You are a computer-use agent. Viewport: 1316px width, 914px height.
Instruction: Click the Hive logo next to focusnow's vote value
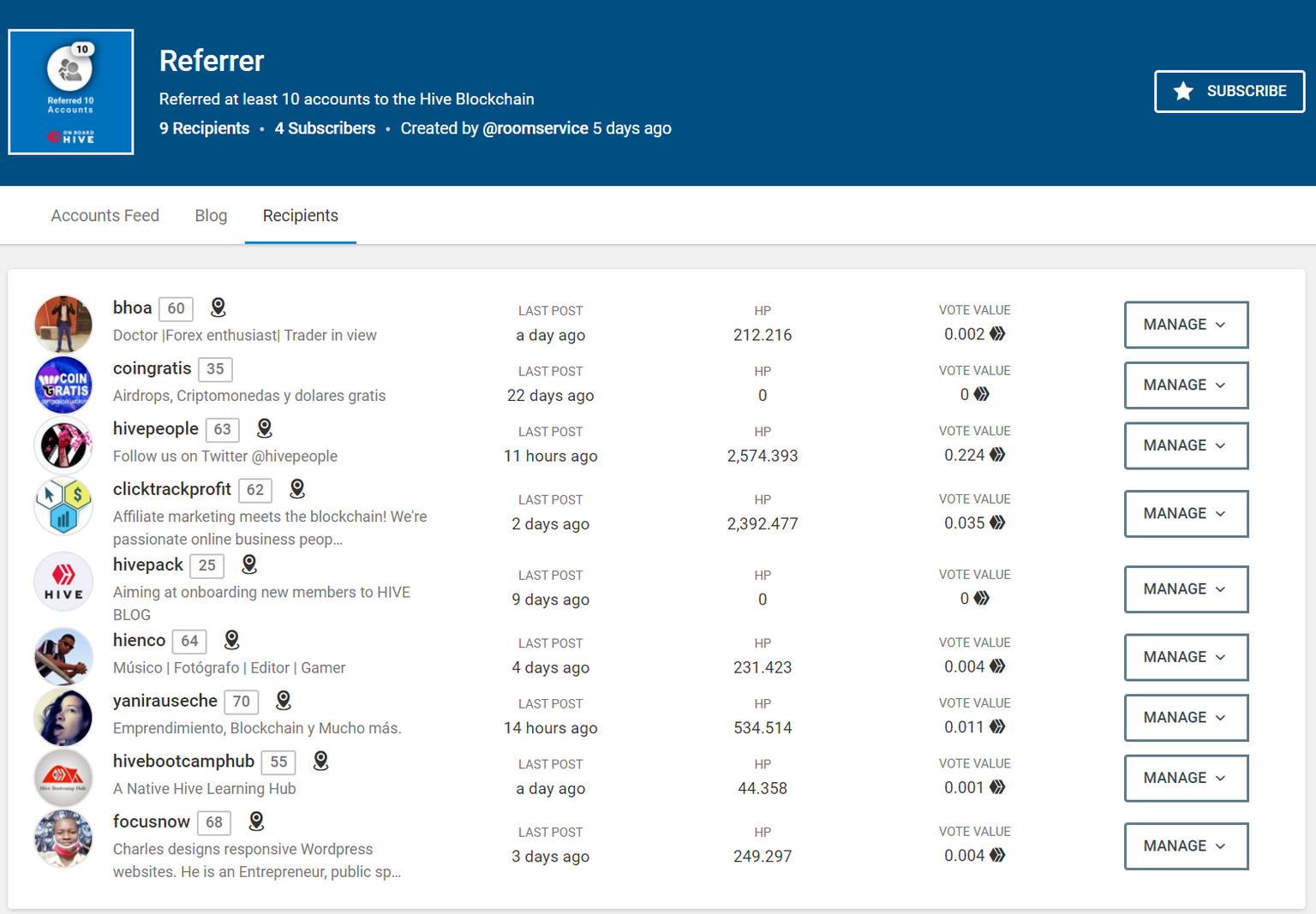tap(997, 855)
